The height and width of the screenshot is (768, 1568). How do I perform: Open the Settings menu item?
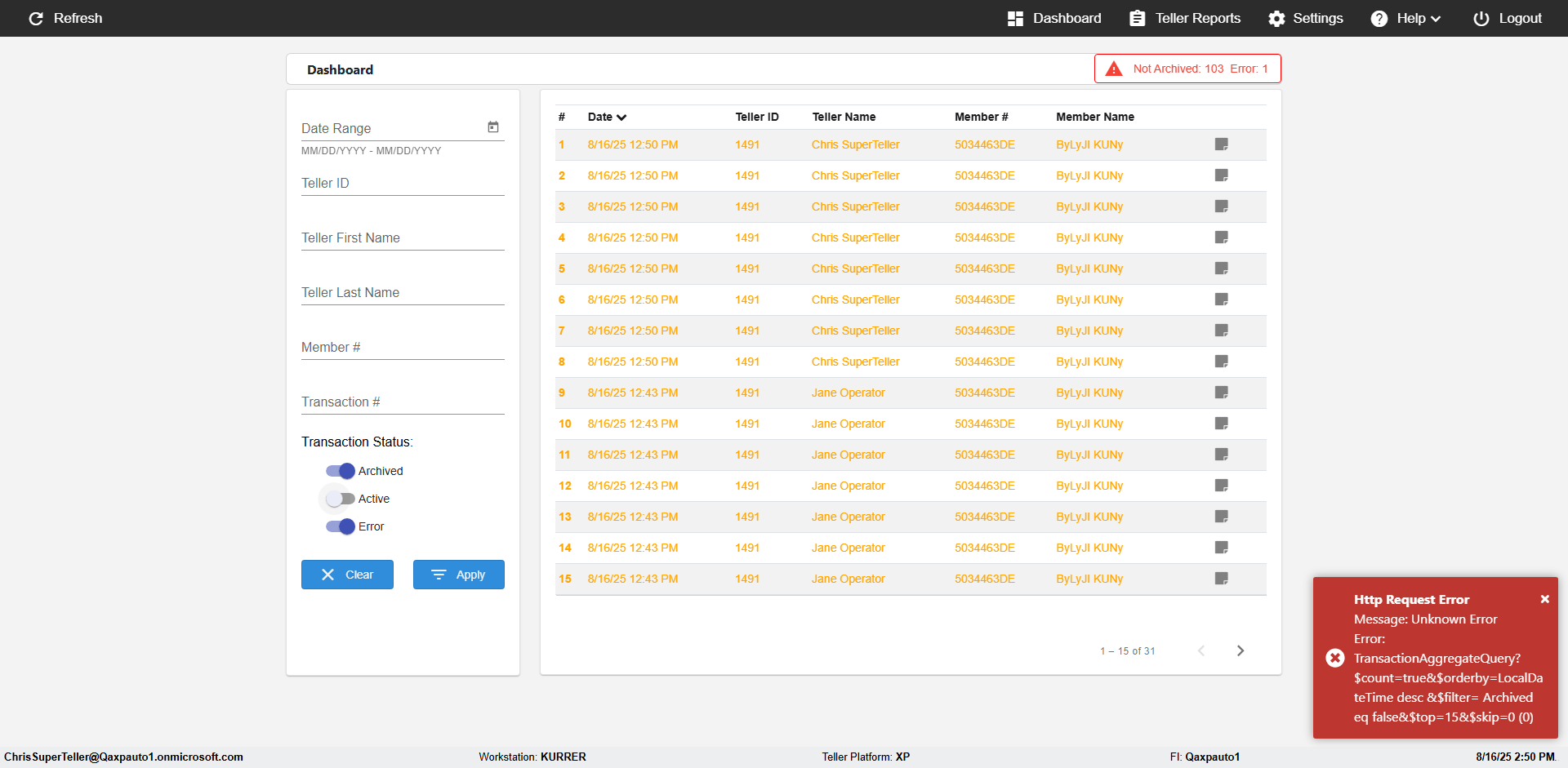pyautogui.click(x=1306, y=18)
